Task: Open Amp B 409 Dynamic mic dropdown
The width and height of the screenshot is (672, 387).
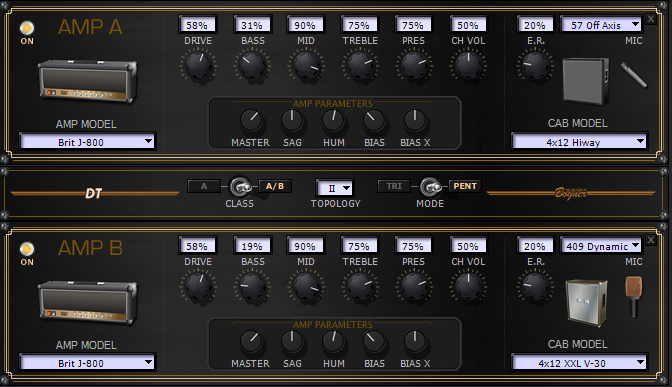Action: click(x=601, y=246)
